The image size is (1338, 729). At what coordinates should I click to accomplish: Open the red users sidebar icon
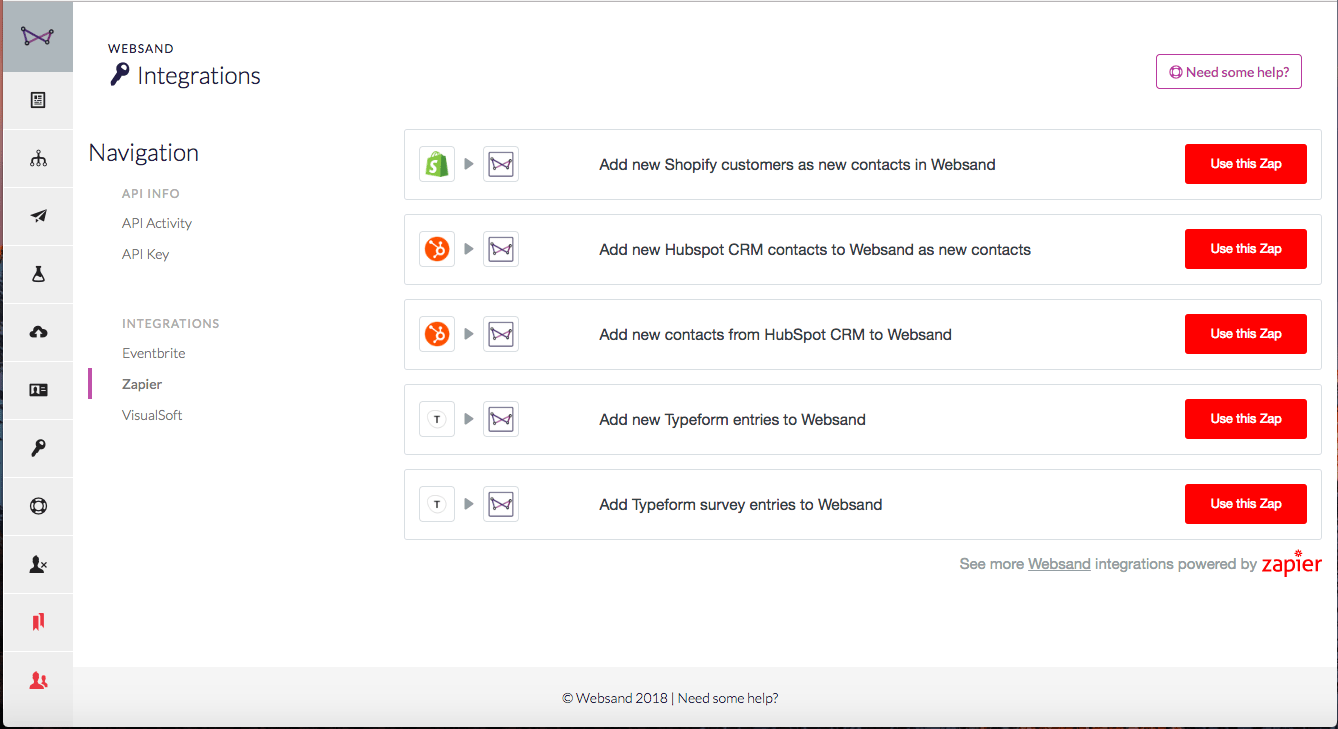pos(38,680)
